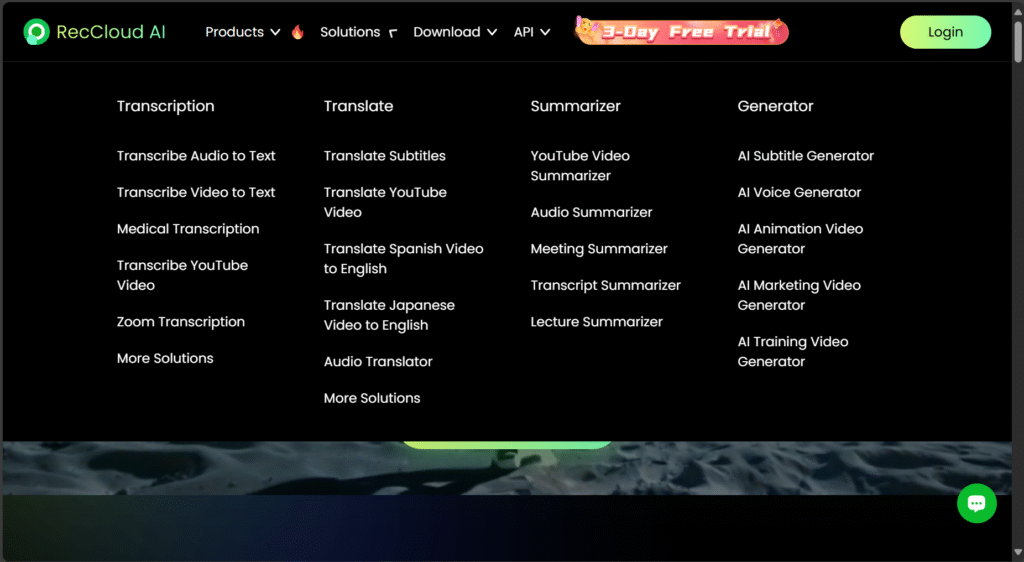The image size is (1024, 562).
Task: Choose AI Voice Generator
Action: point(799,192)
